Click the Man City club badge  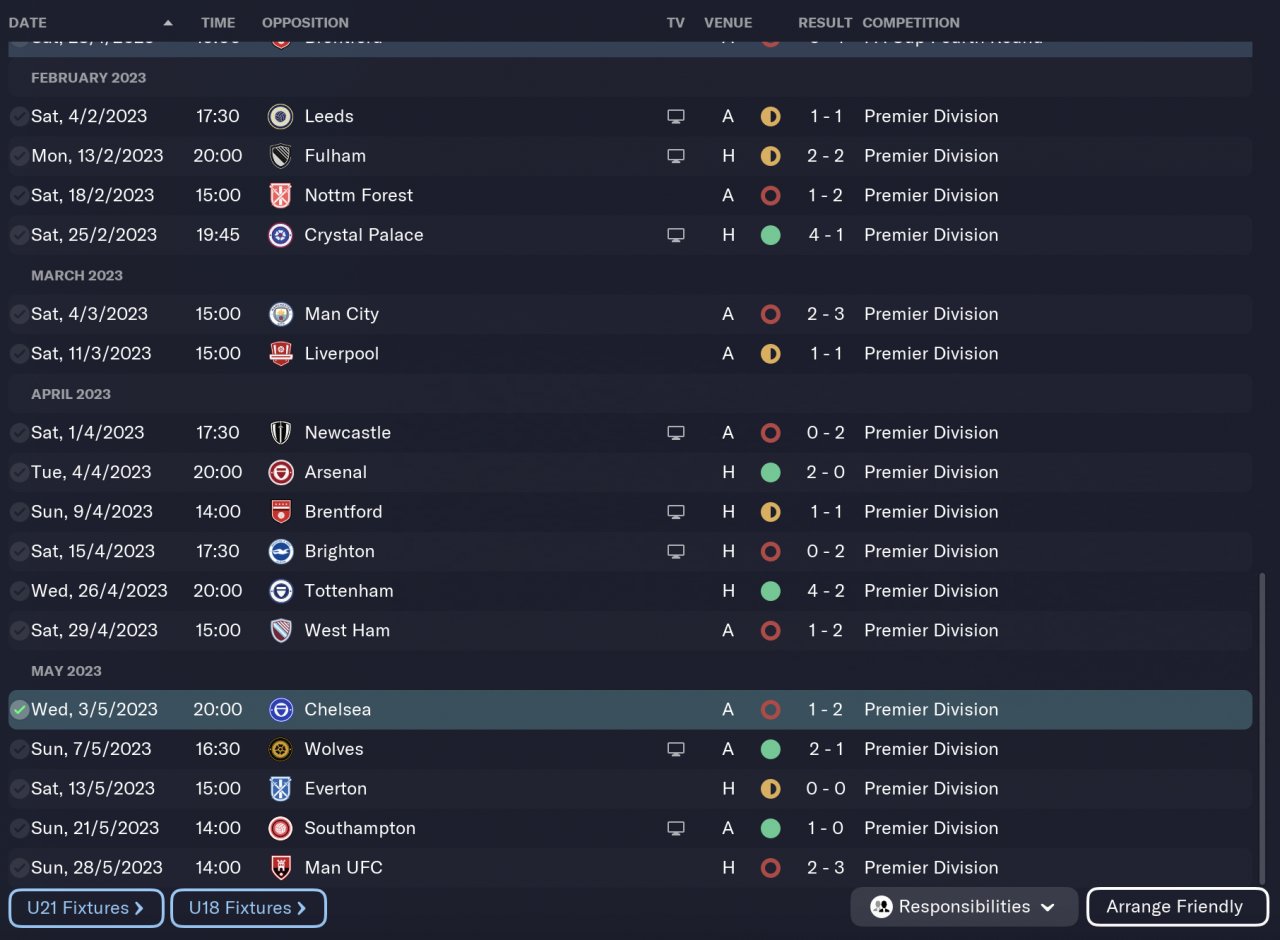281,314
